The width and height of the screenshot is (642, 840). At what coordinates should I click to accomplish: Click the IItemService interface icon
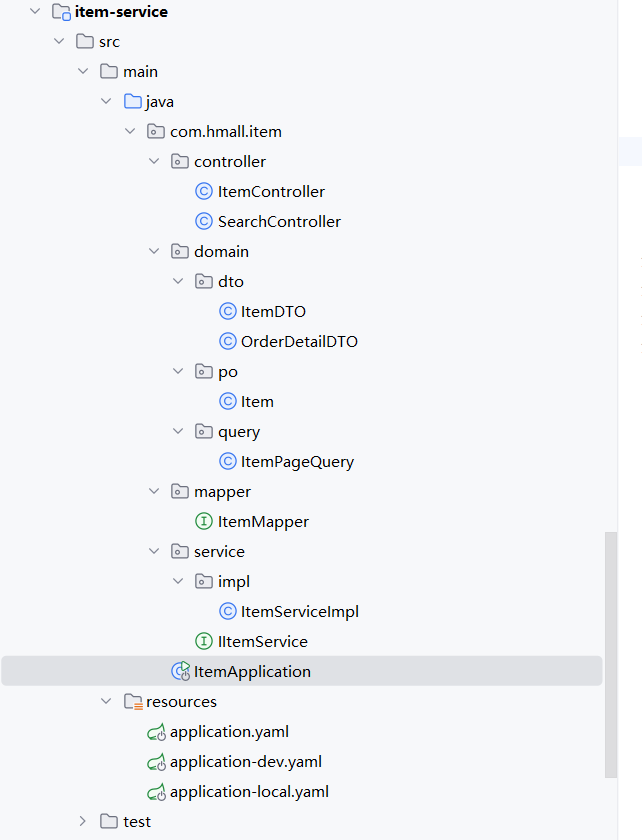coord(204,641)
